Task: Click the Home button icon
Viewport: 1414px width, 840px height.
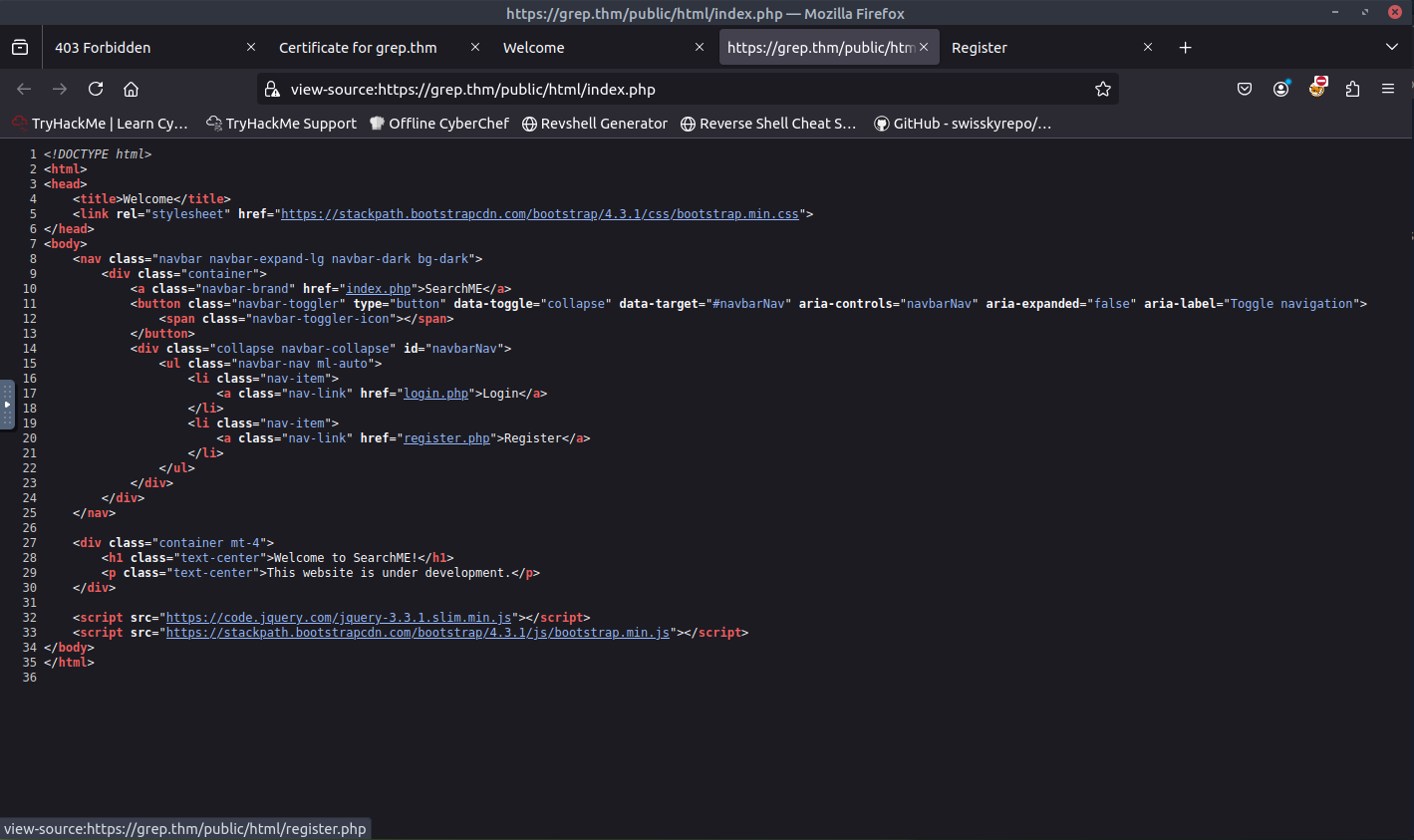Action: [131, 89]
